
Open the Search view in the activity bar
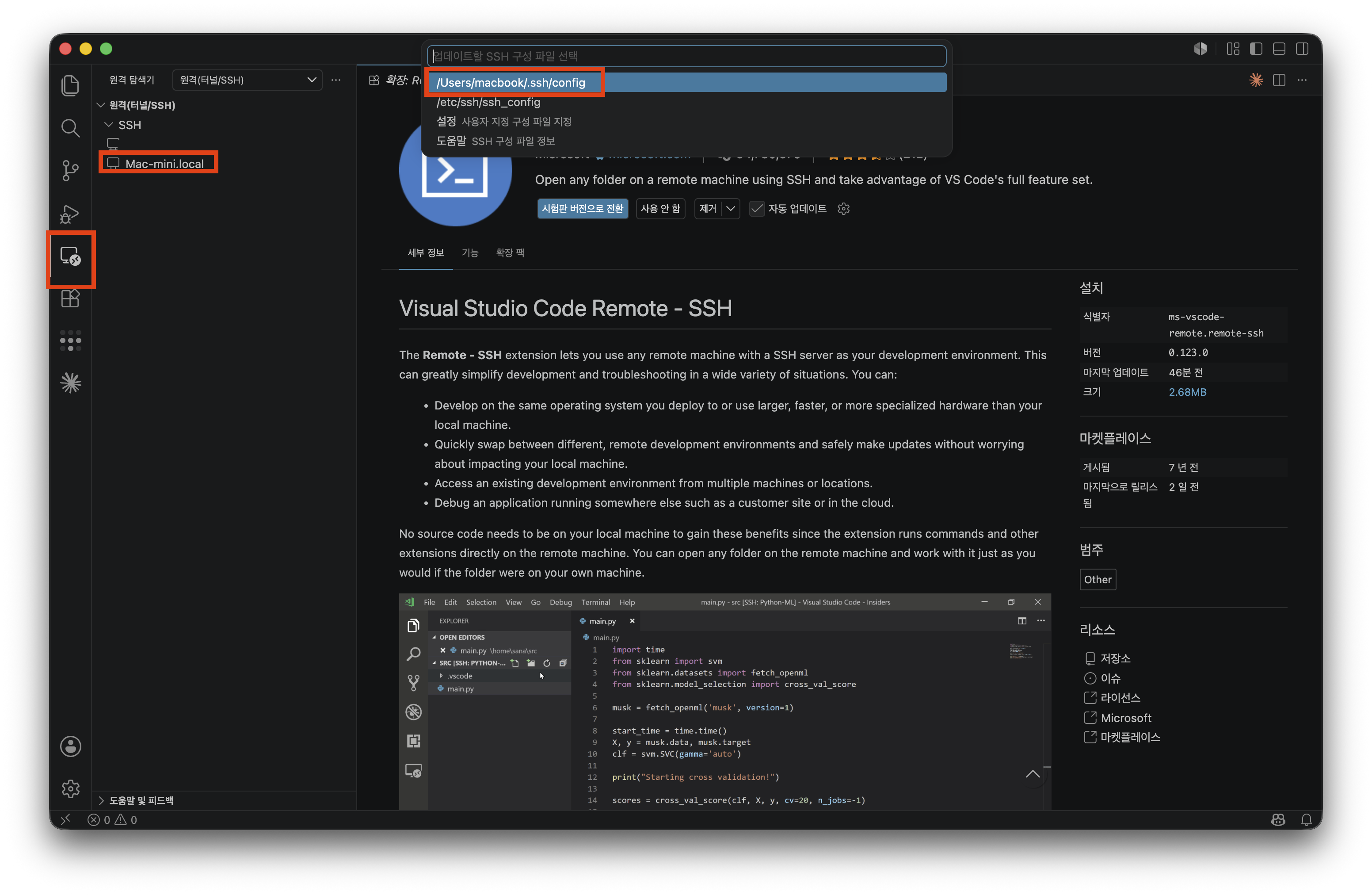click(x=70, y=128)
